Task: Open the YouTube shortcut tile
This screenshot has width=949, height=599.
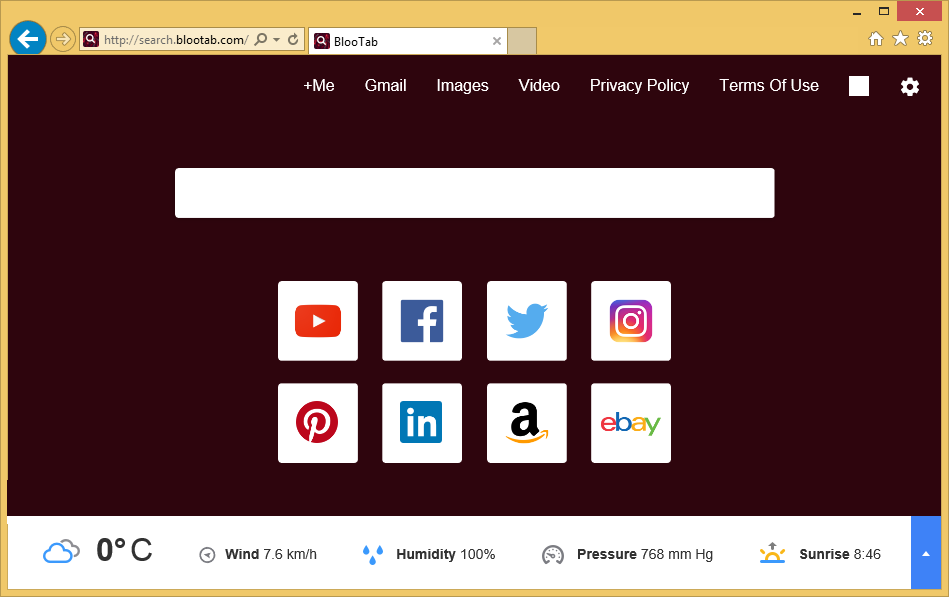Action: (x=317, y=321)
